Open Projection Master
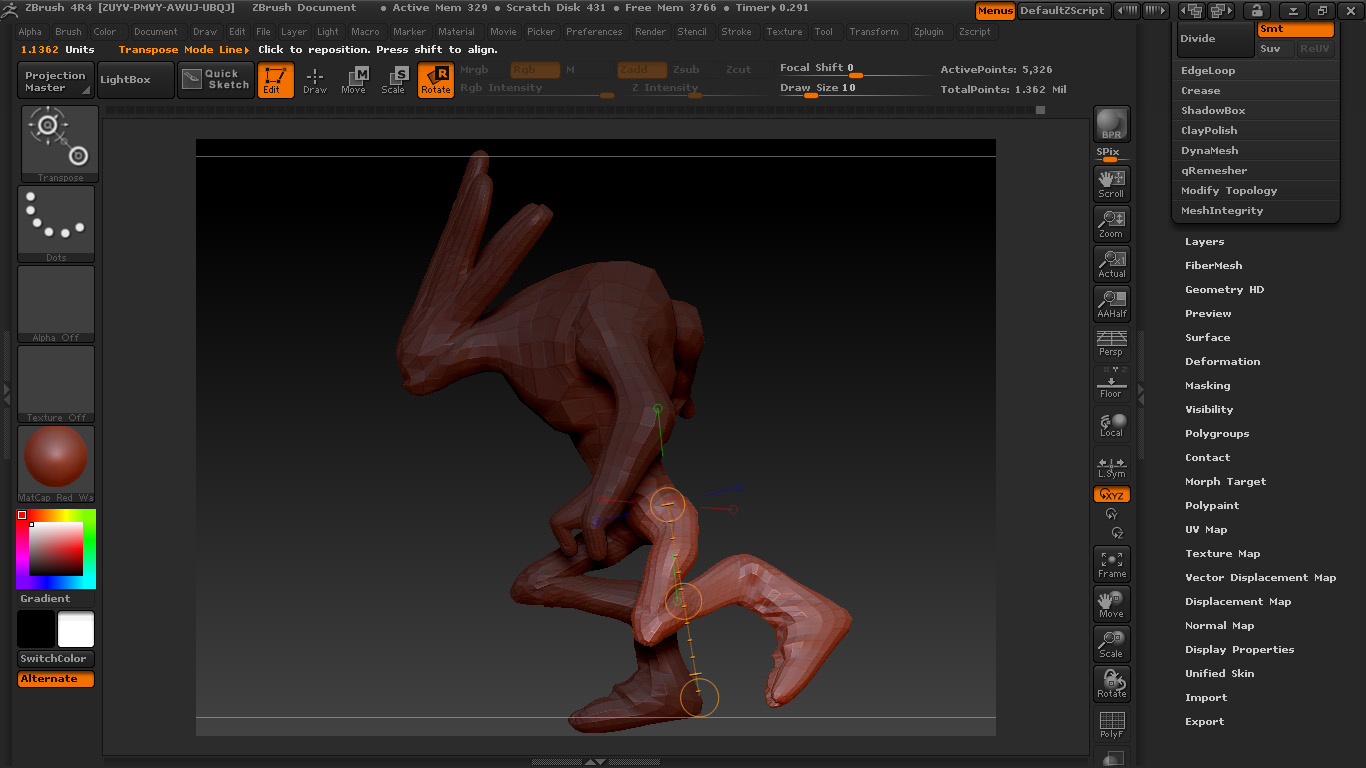 56,81
